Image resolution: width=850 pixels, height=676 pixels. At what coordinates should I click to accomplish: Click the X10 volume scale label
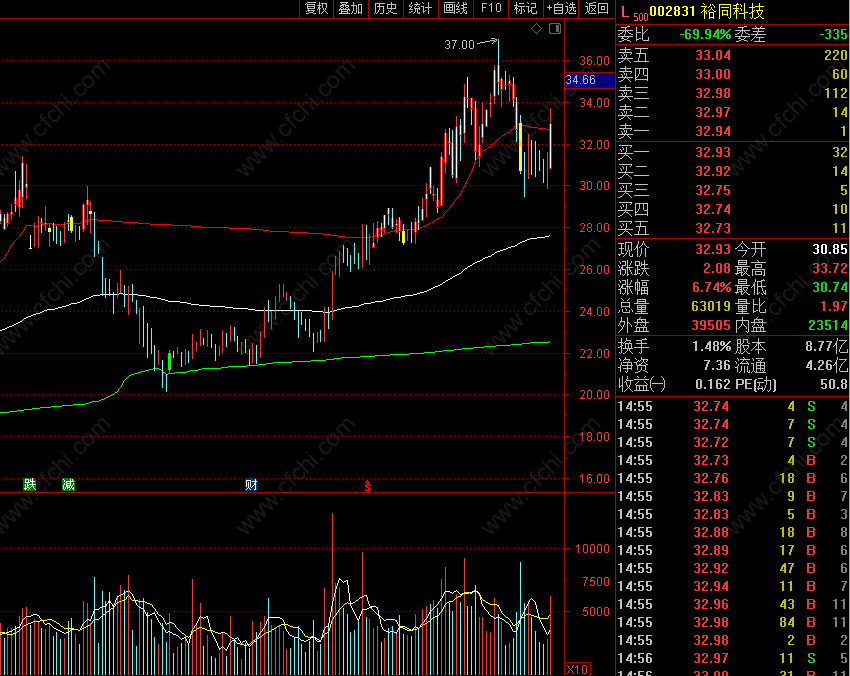point(577,669)
